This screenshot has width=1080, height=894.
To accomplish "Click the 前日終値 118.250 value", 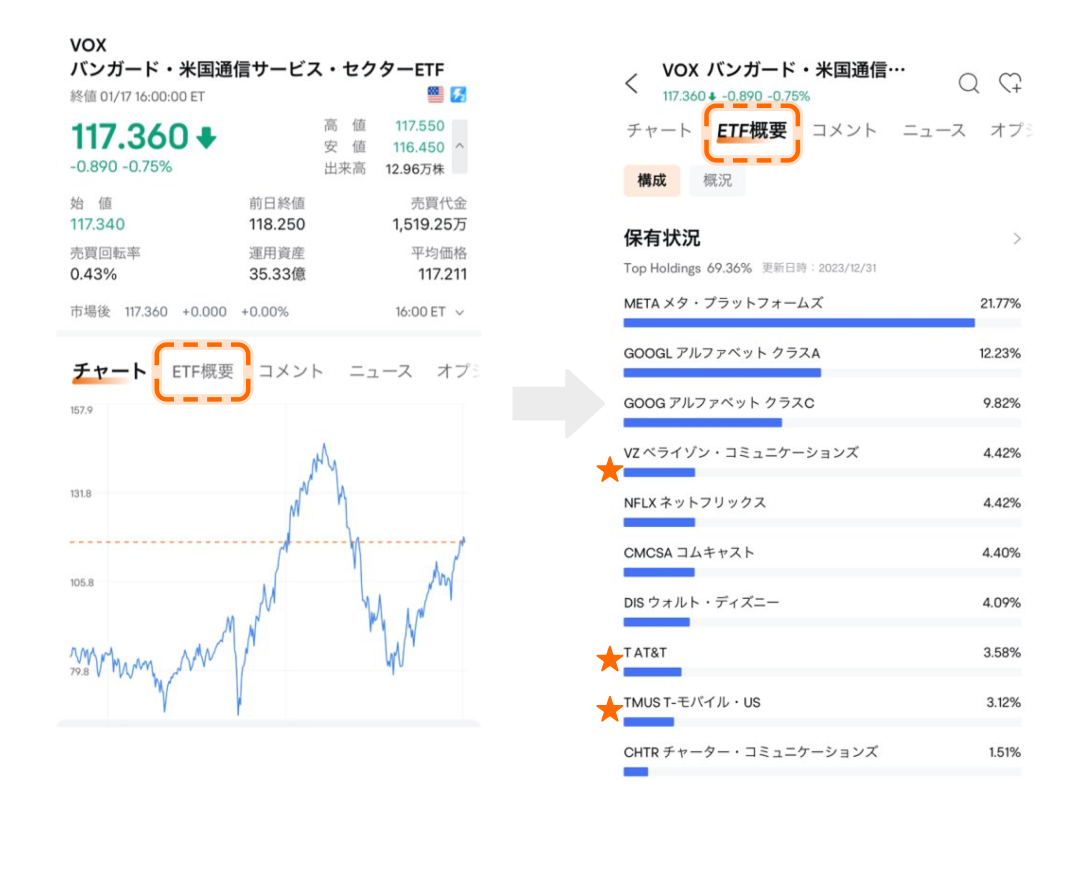I will 277,224.
